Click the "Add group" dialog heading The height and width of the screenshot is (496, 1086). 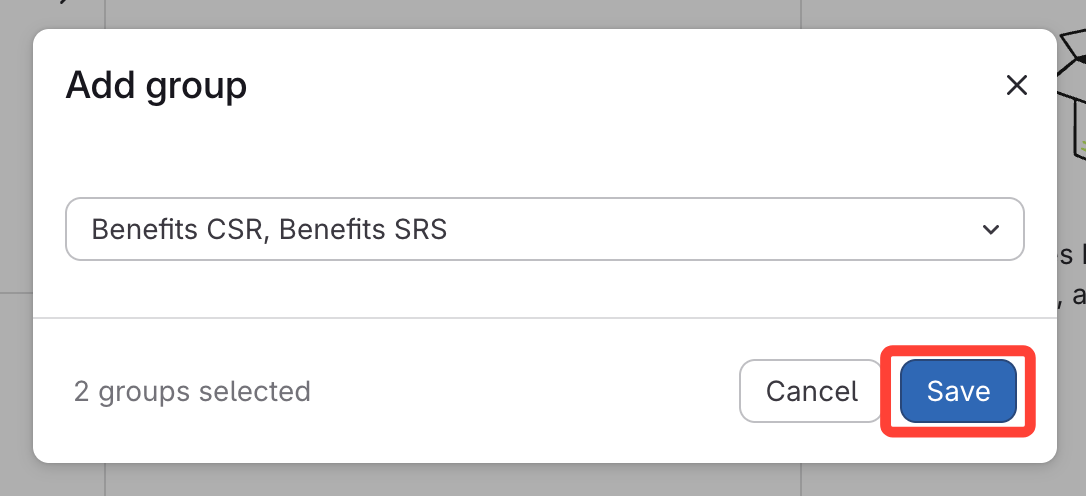[x=156, y=86]
